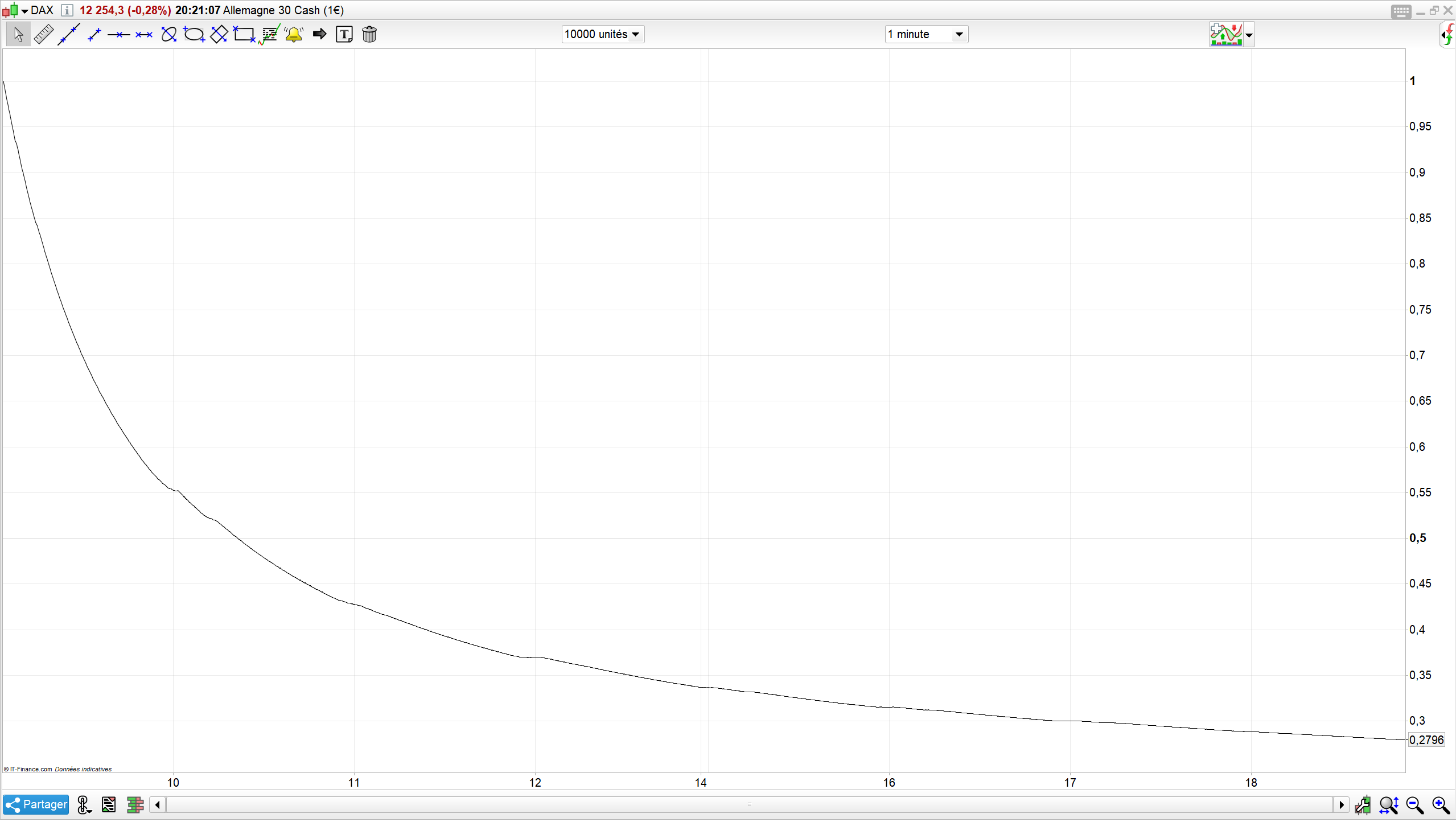Select the rectangle drawing tool

244,35
